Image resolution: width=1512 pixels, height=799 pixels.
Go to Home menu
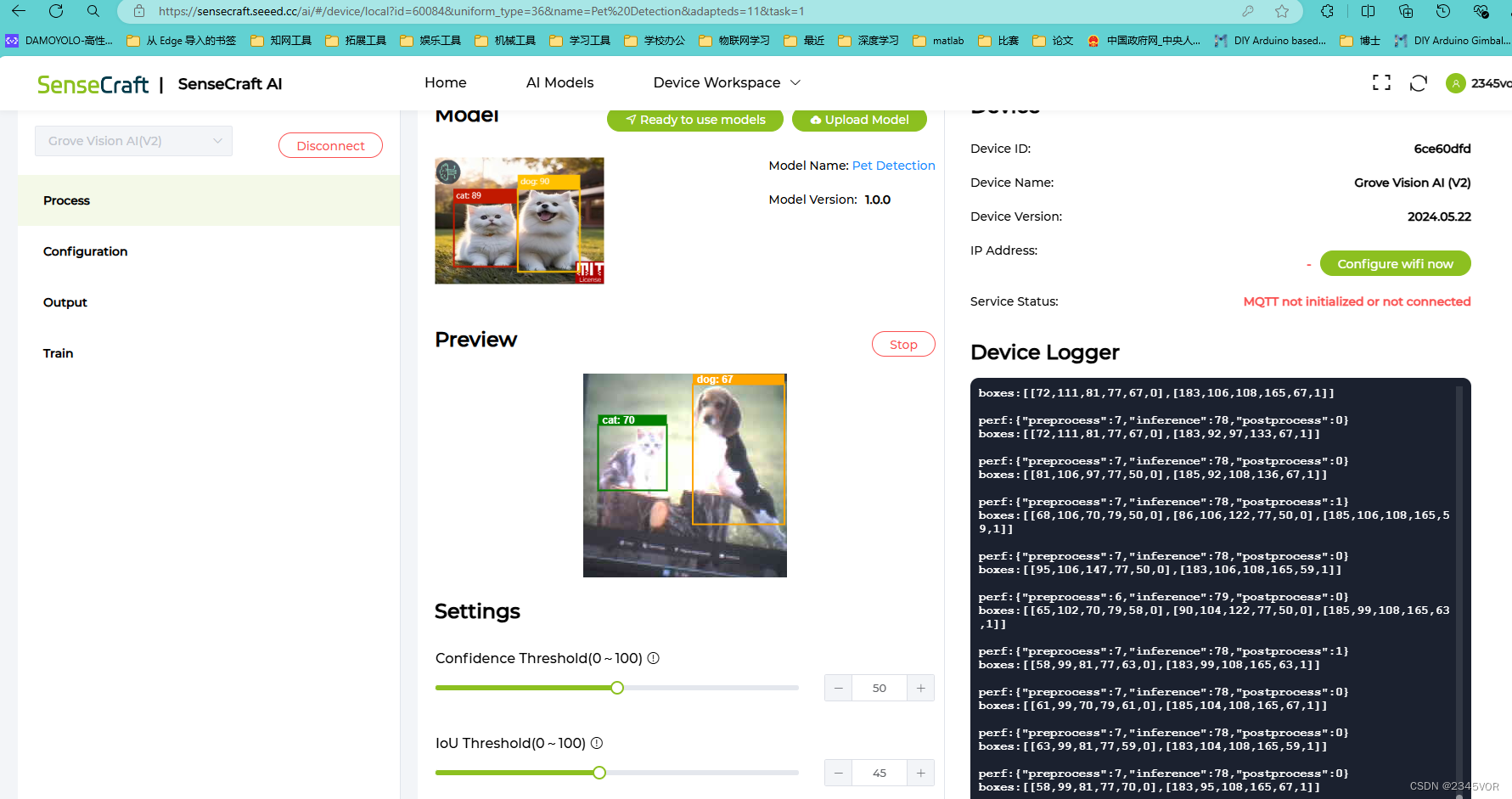click(x=446, y=82)
